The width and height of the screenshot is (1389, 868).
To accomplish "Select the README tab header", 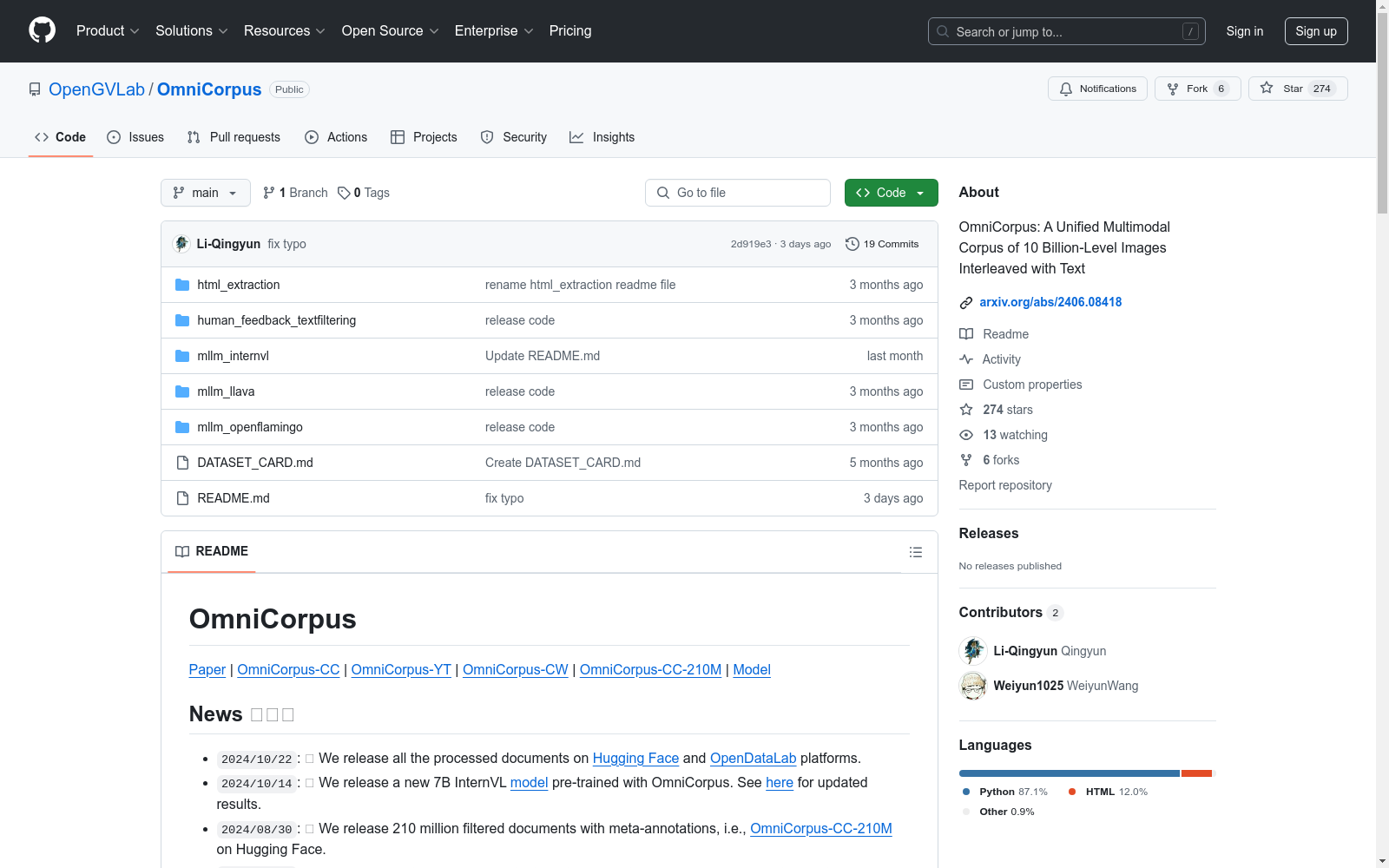I will point(212,551).
